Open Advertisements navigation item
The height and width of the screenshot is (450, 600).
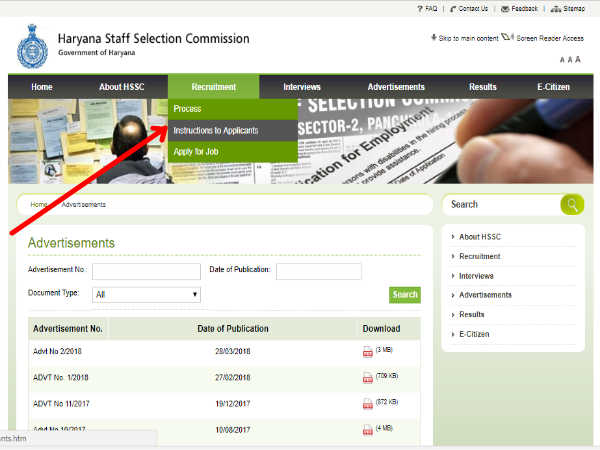click(x=396, y=87)
